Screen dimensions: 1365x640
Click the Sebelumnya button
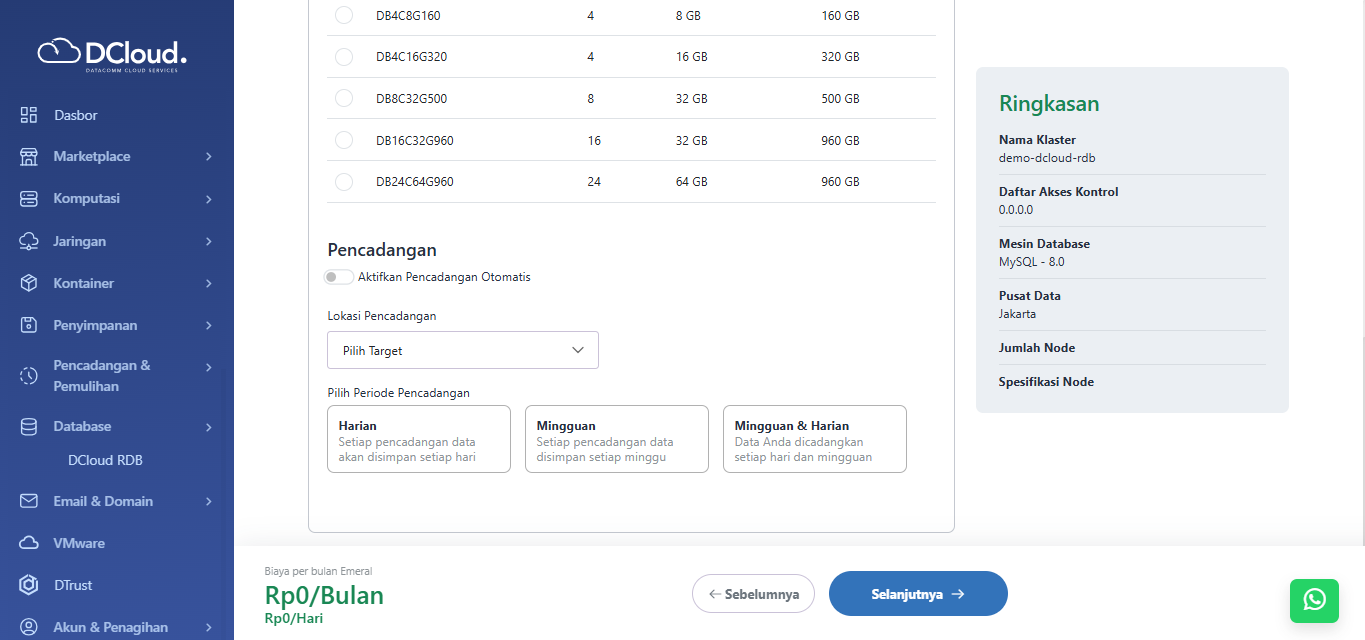pyautogui.click(x=753, y=593)
